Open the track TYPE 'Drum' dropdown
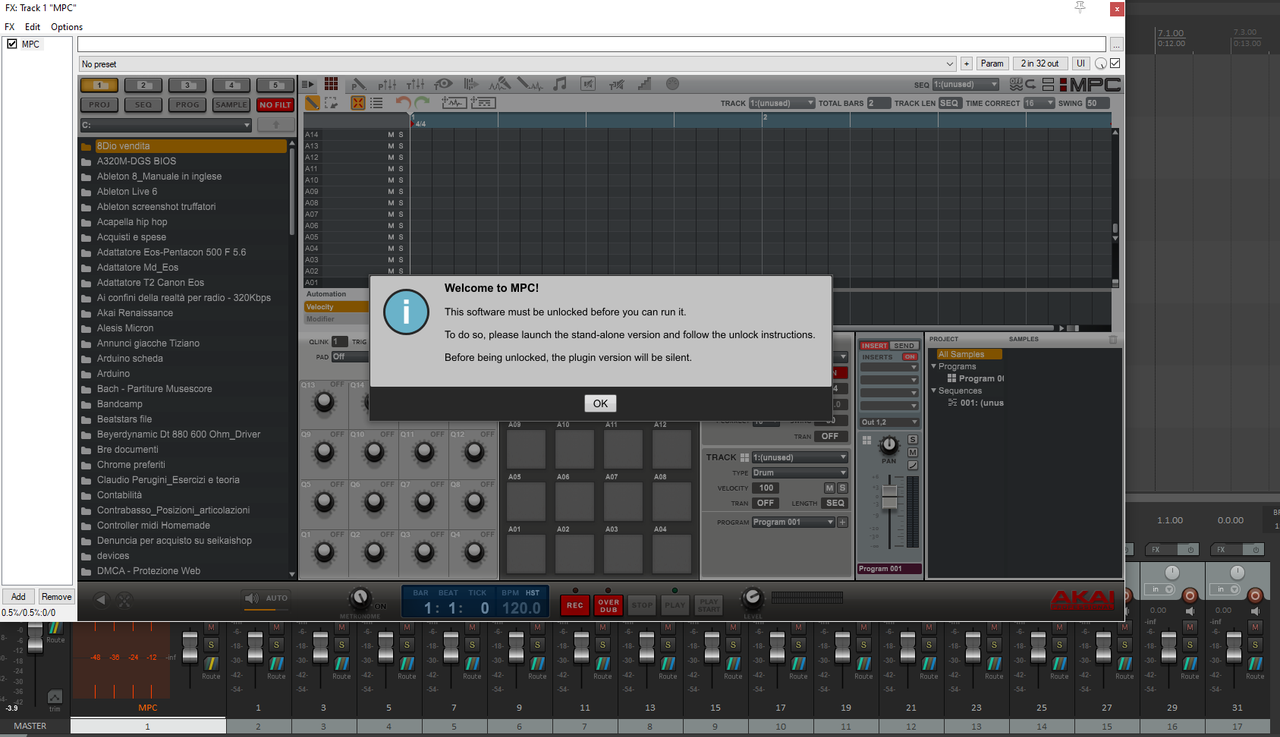 coord(800,473)
